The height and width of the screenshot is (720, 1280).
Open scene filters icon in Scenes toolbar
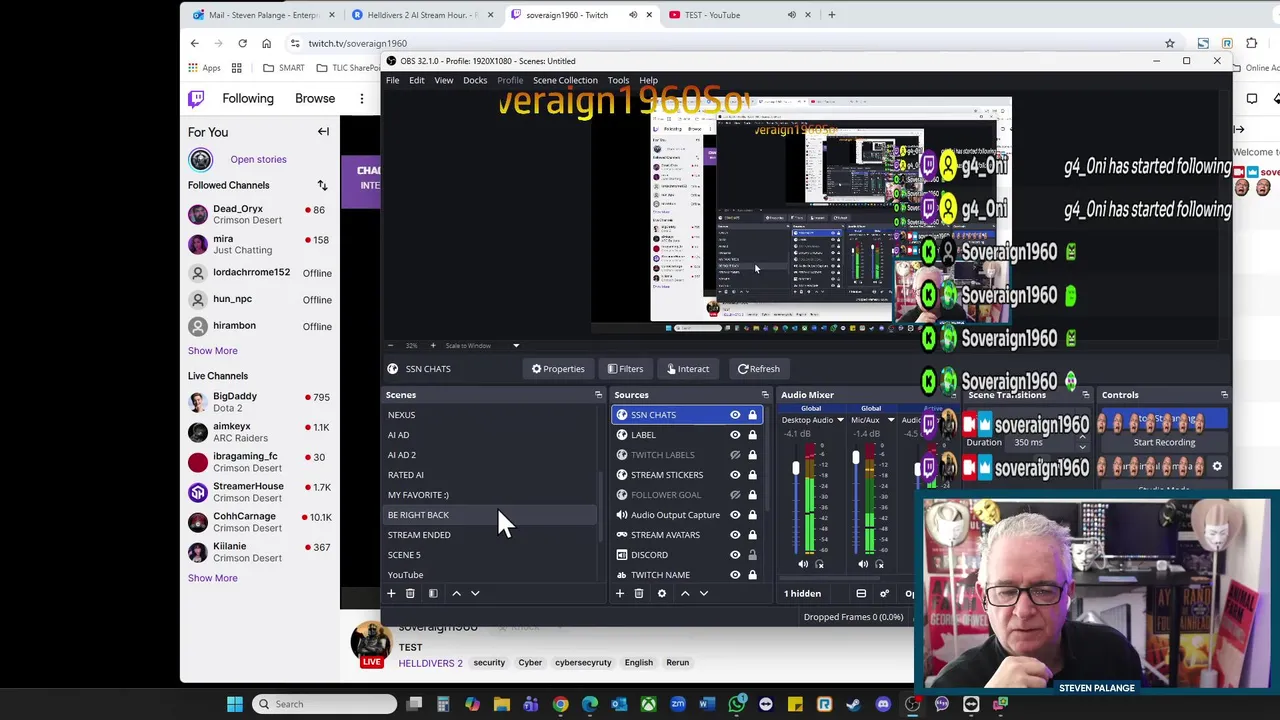pos(433,594)
